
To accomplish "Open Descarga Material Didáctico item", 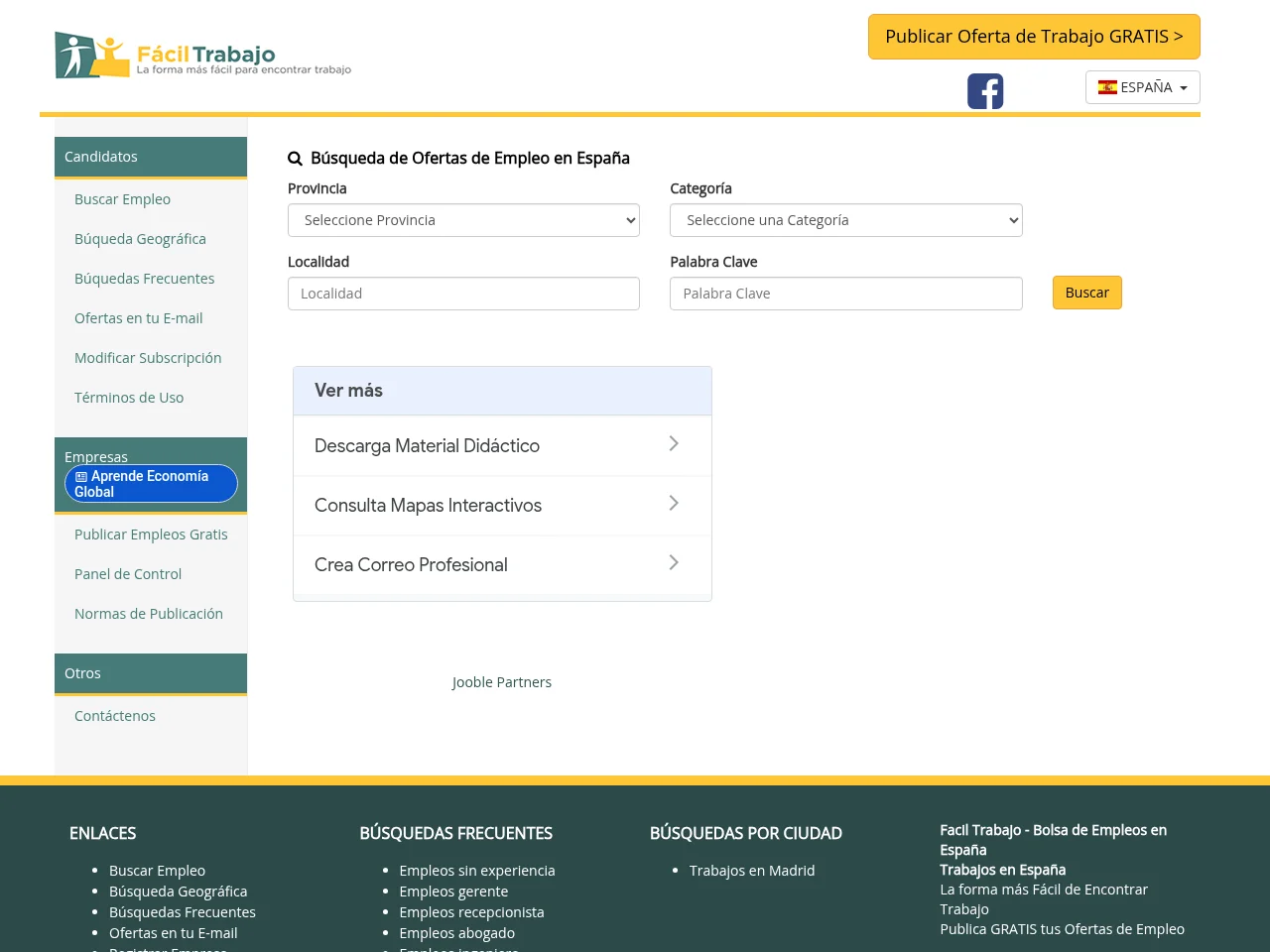I will tap(502, 446).
